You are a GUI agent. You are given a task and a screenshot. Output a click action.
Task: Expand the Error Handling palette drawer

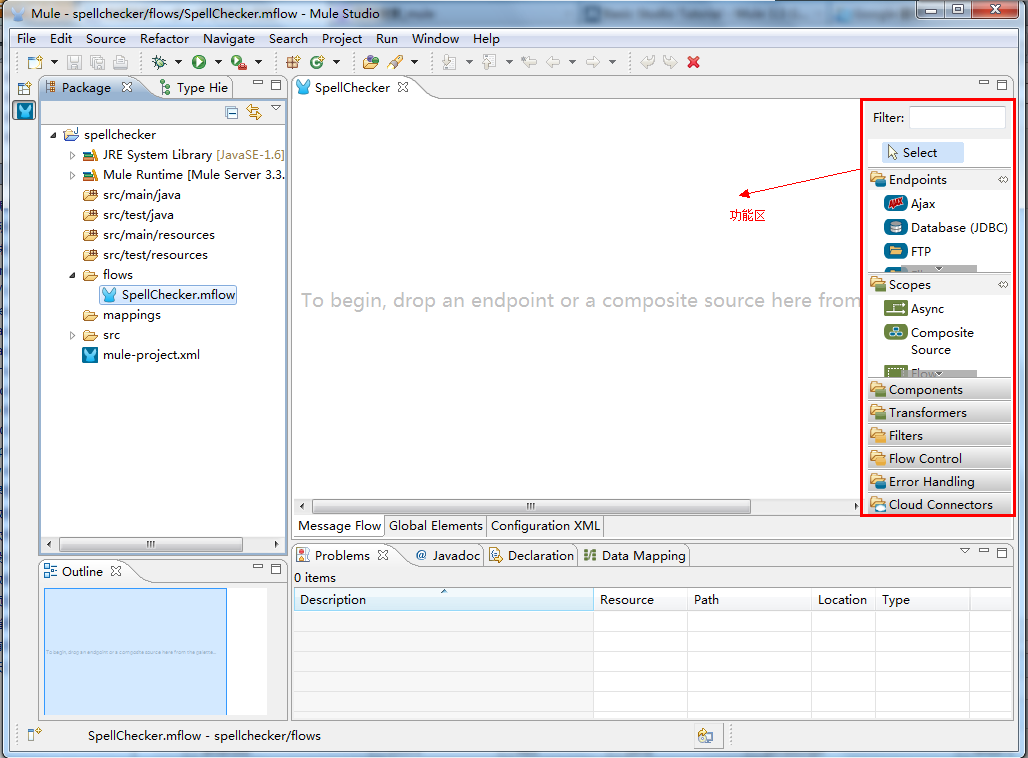(939, 481)
